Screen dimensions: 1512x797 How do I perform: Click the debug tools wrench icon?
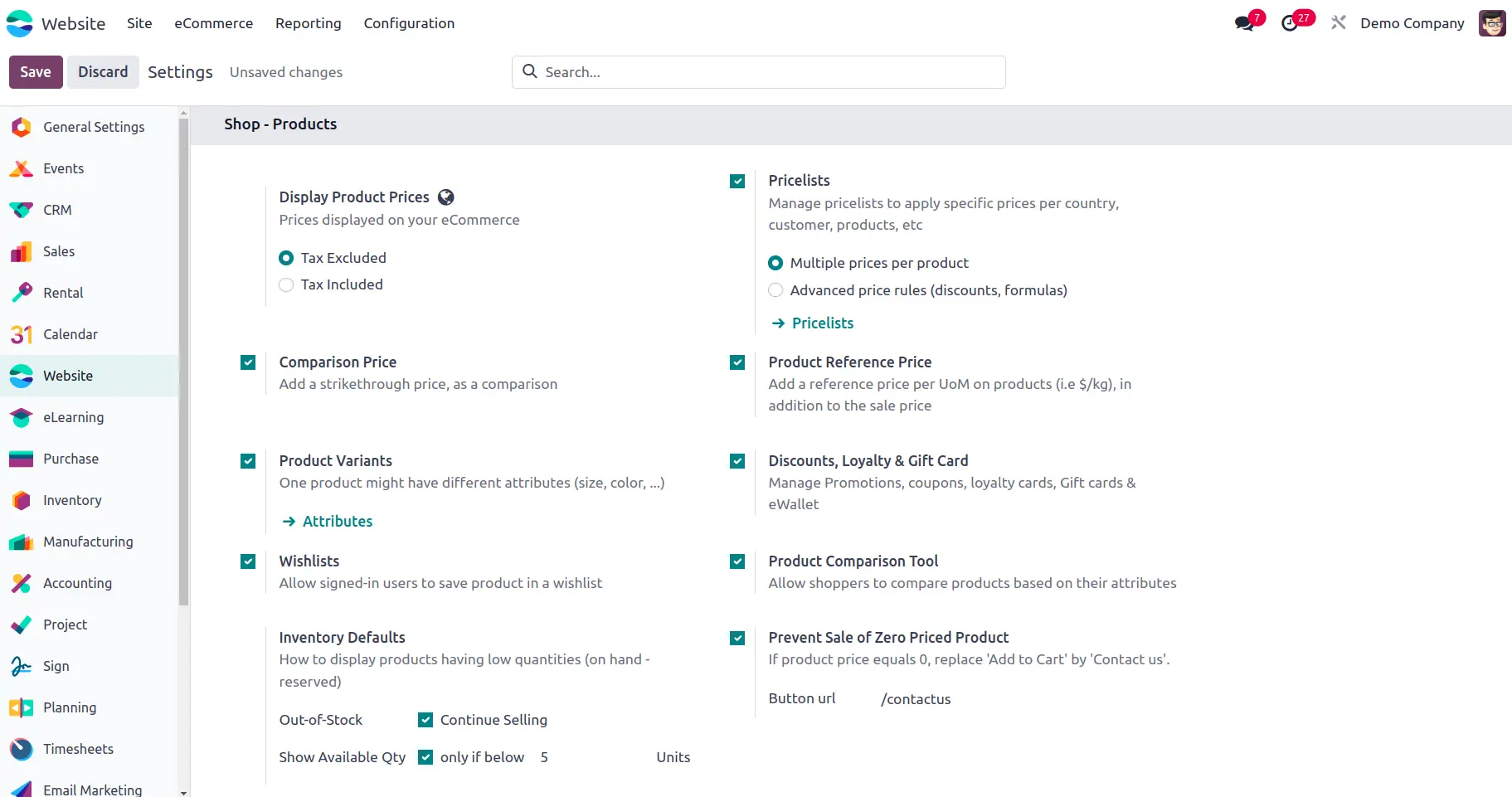[x=1338, y=23]
